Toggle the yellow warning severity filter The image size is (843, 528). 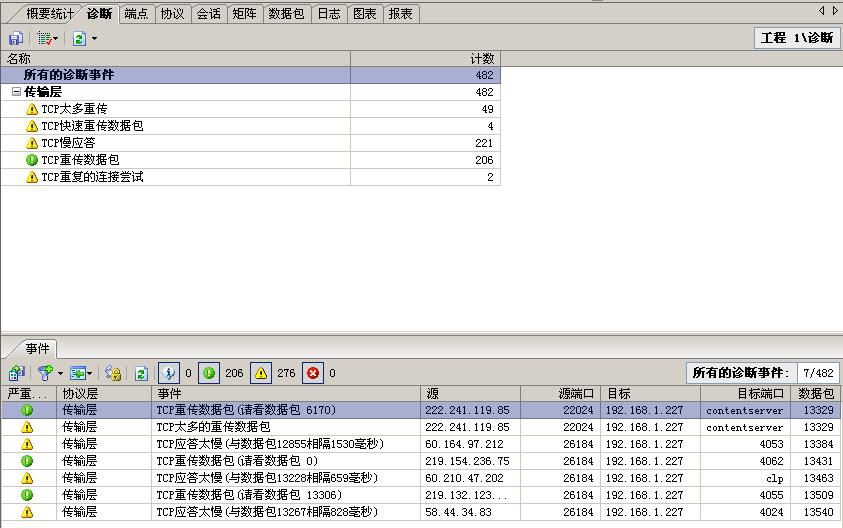(261, 373)
